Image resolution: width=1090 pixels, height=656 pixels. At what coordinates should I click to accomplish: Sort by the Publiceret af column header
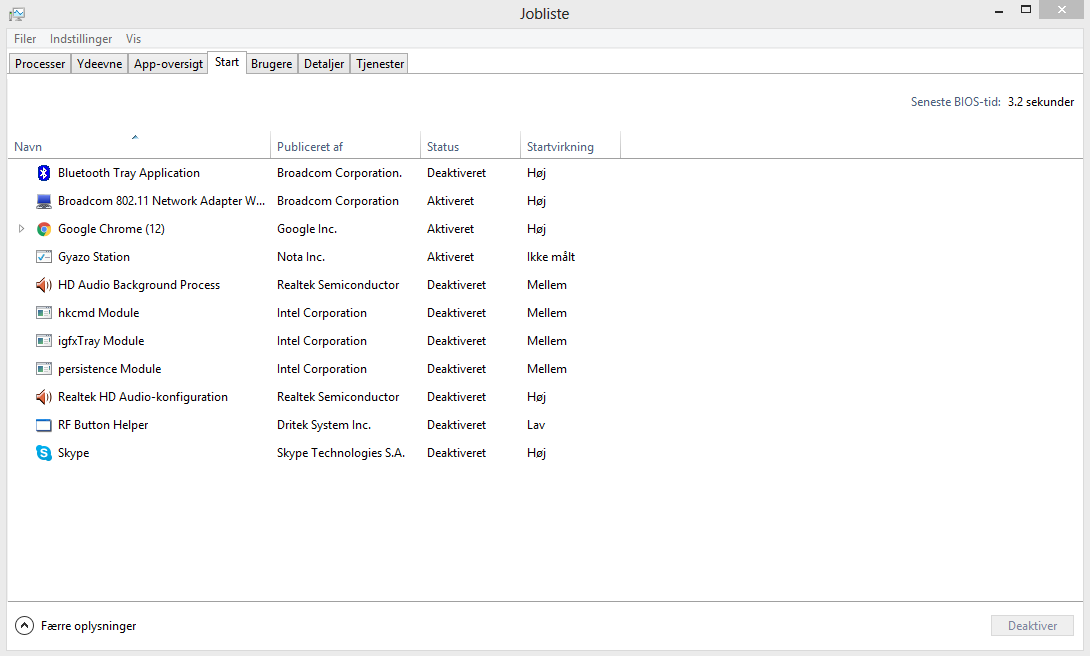[345, 145]
